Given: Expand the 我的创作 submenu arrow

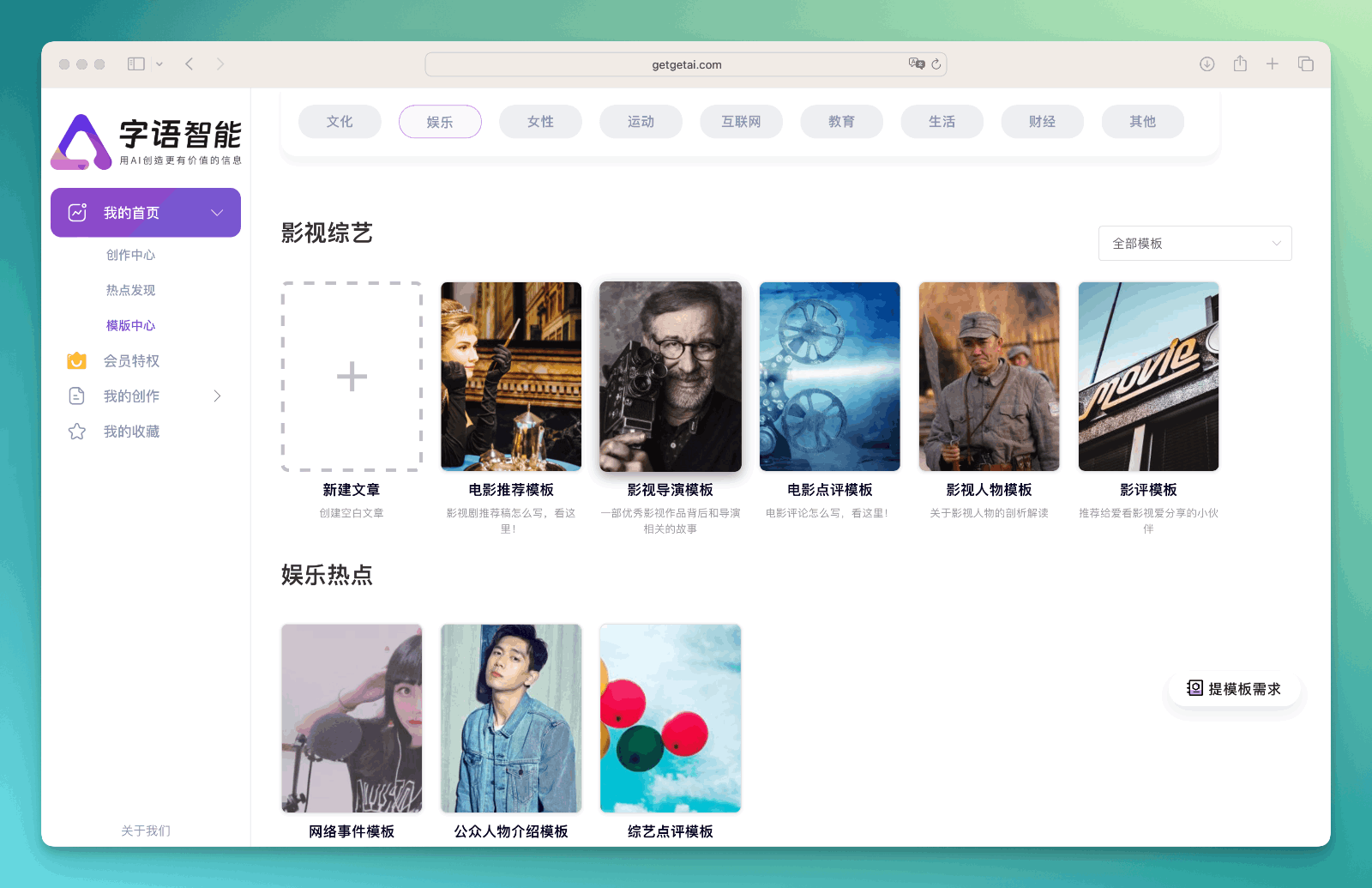Looking at the screenshot, I should coord(217,396).
